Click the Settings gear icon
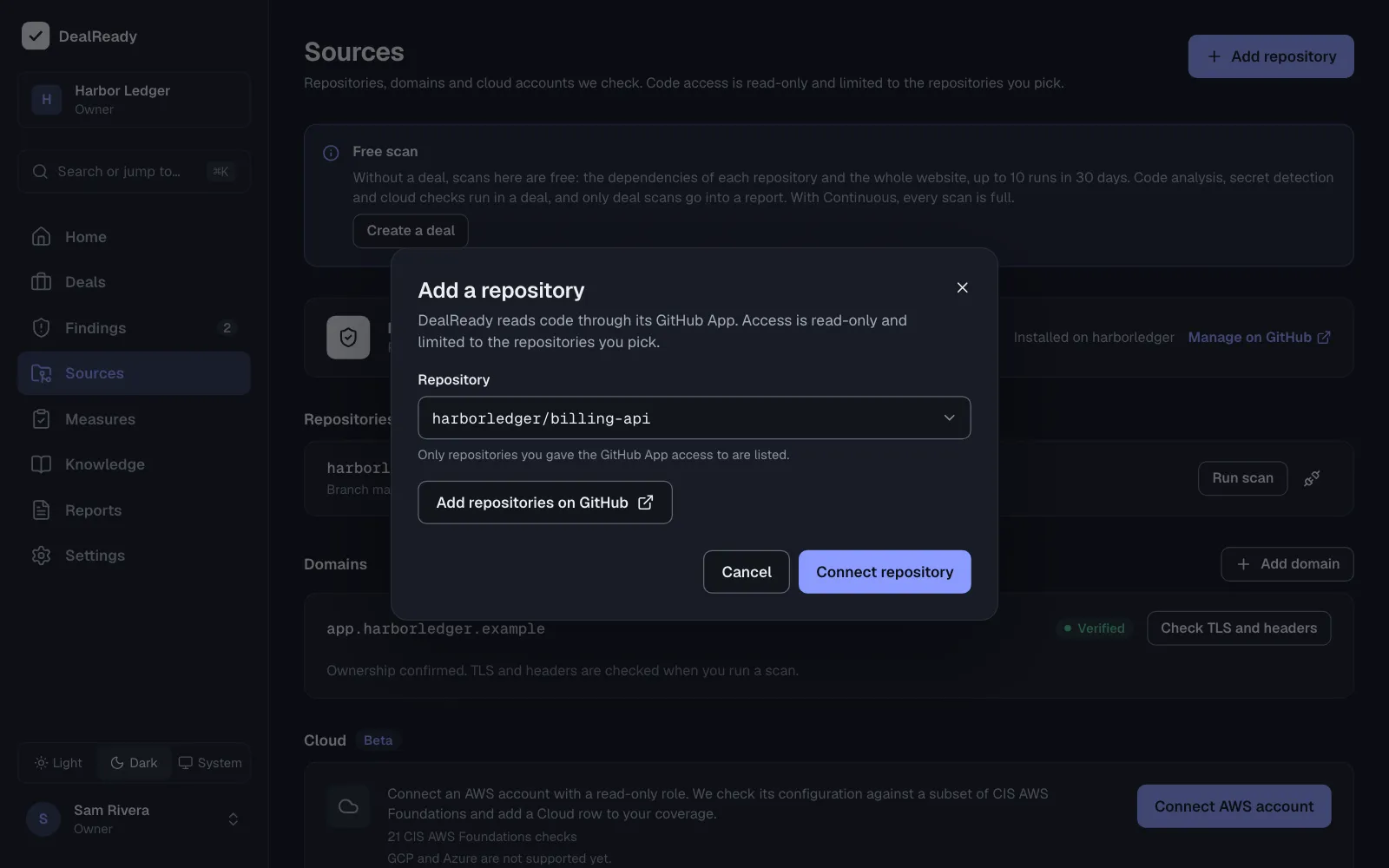This screenshot has width=1389, height=868. pos(41,556)
